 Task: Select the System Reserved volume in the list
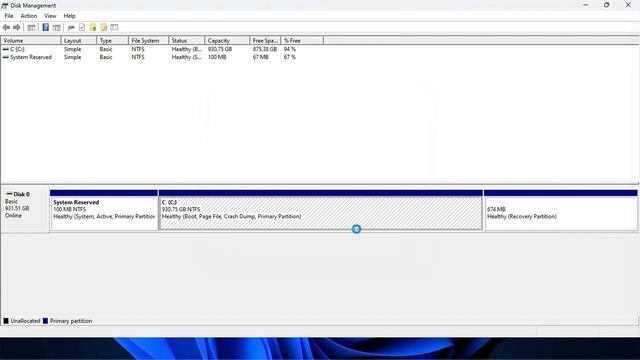pos(31,57)
